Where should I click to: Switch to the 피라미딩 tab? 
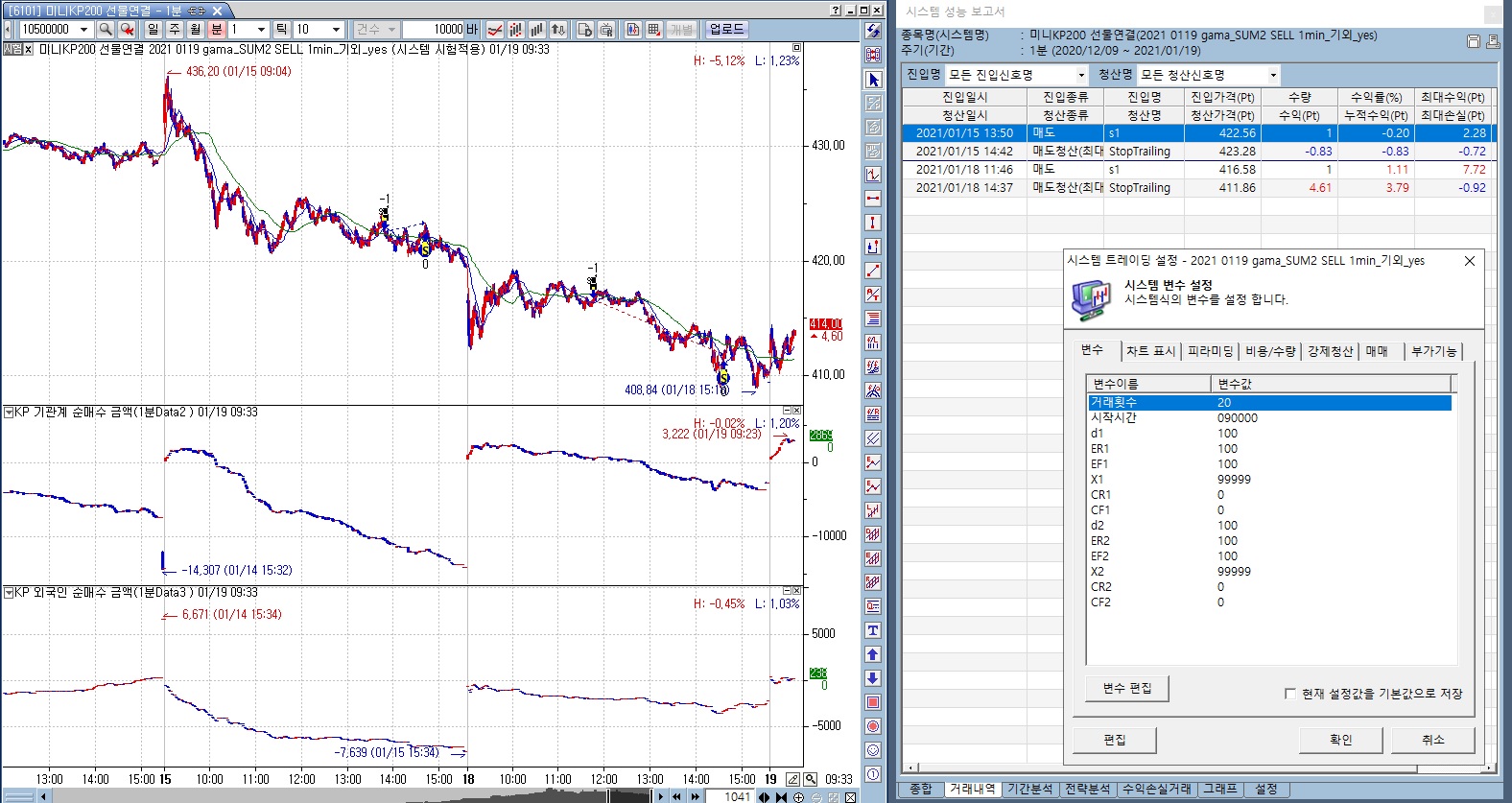pyautogui.click(x=1210, y=351)
